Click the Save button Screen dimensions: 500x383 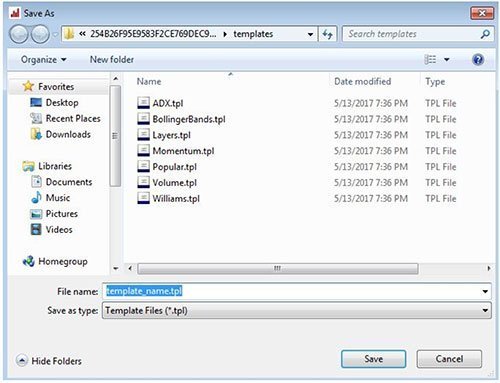[x=373, y=359]
